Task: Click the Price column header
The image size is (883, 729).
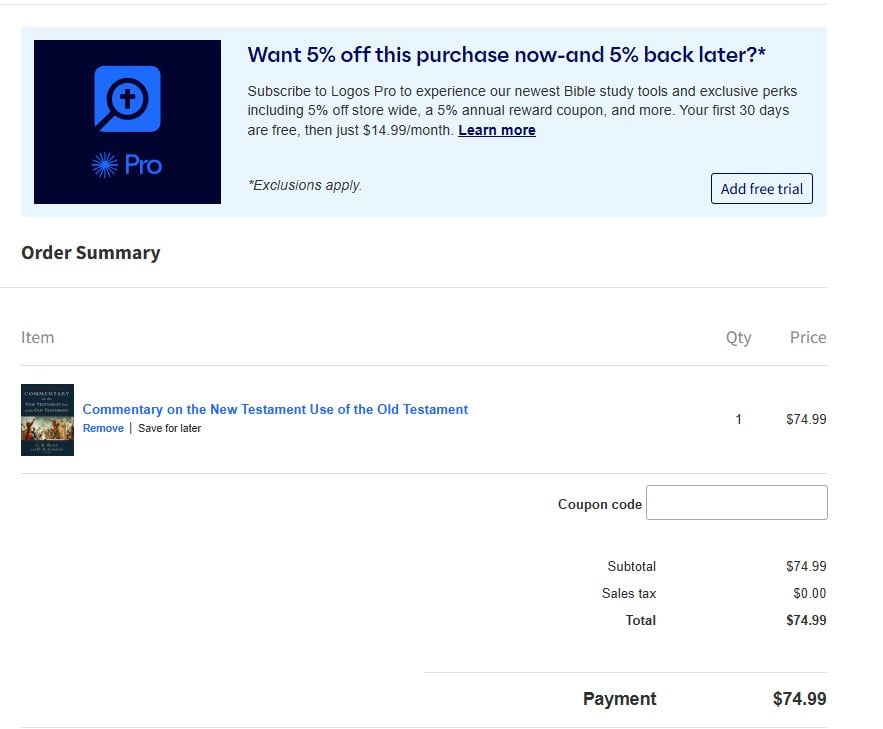Action: [x=807, y=337]
